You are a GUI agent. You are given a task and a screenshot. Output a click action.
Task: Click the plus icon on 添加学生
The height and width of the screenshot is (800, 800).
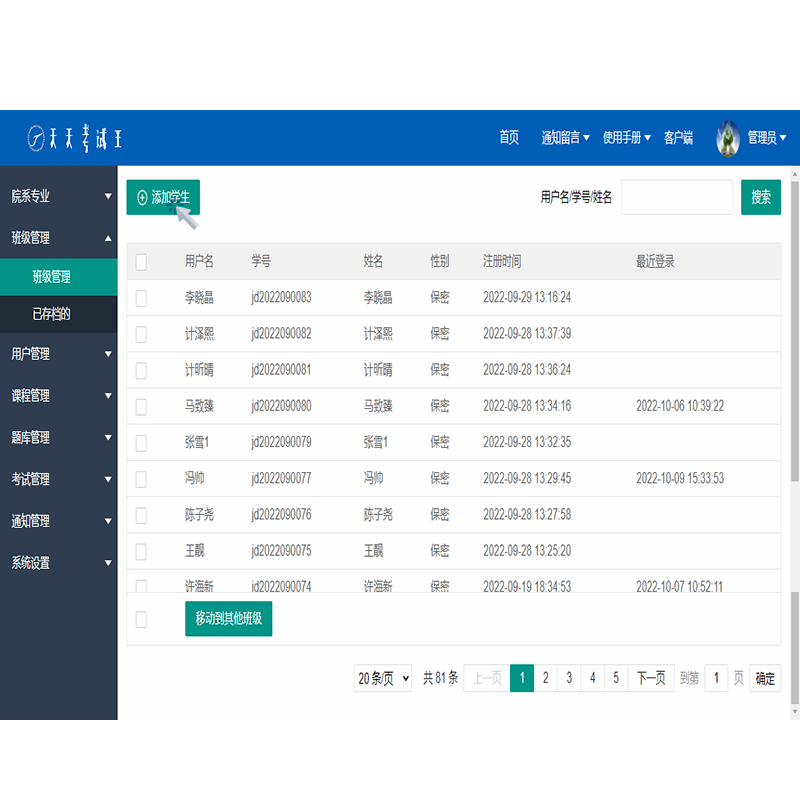(142, 197)
